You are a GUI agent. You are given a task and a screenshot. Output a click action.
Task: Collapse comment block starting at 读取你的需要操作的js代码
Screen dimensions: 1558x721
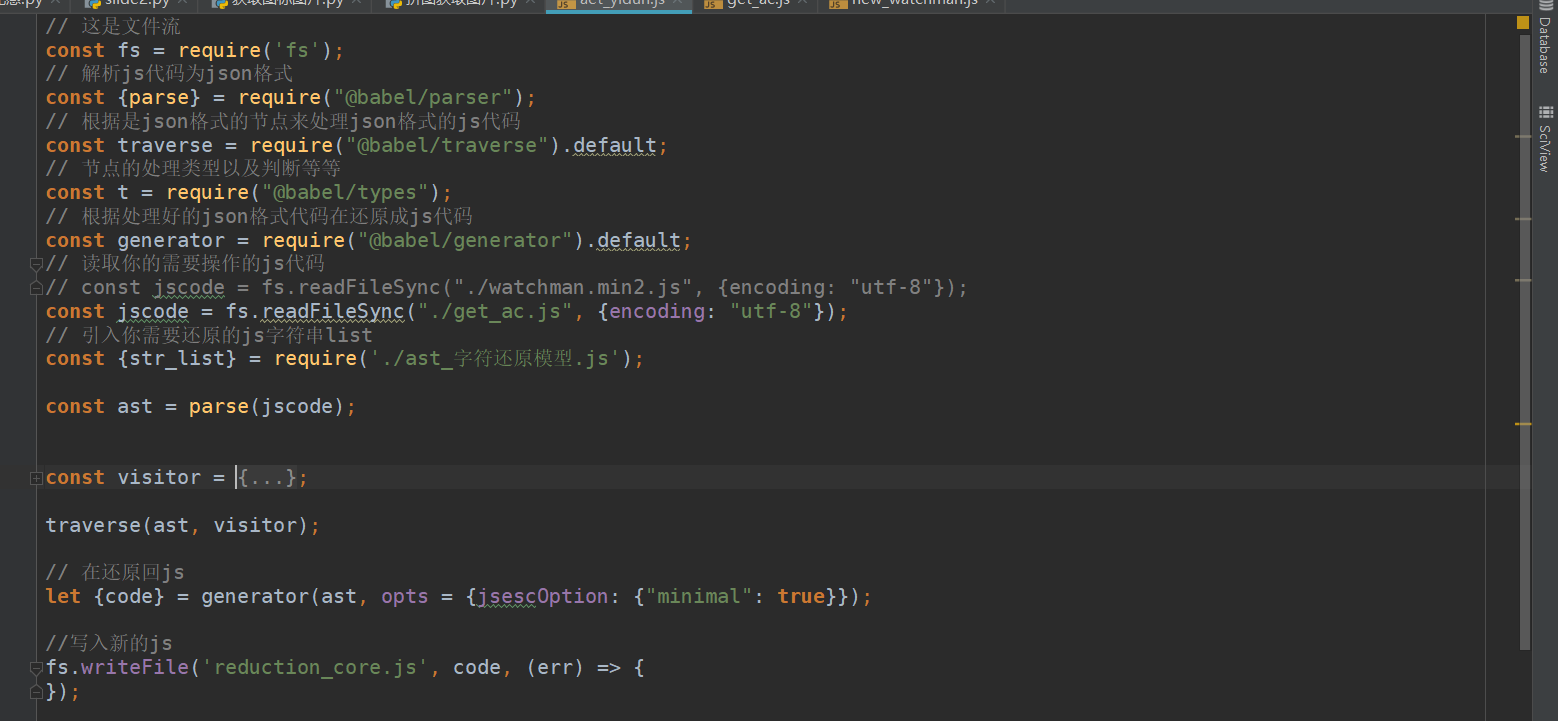point(36,264)
